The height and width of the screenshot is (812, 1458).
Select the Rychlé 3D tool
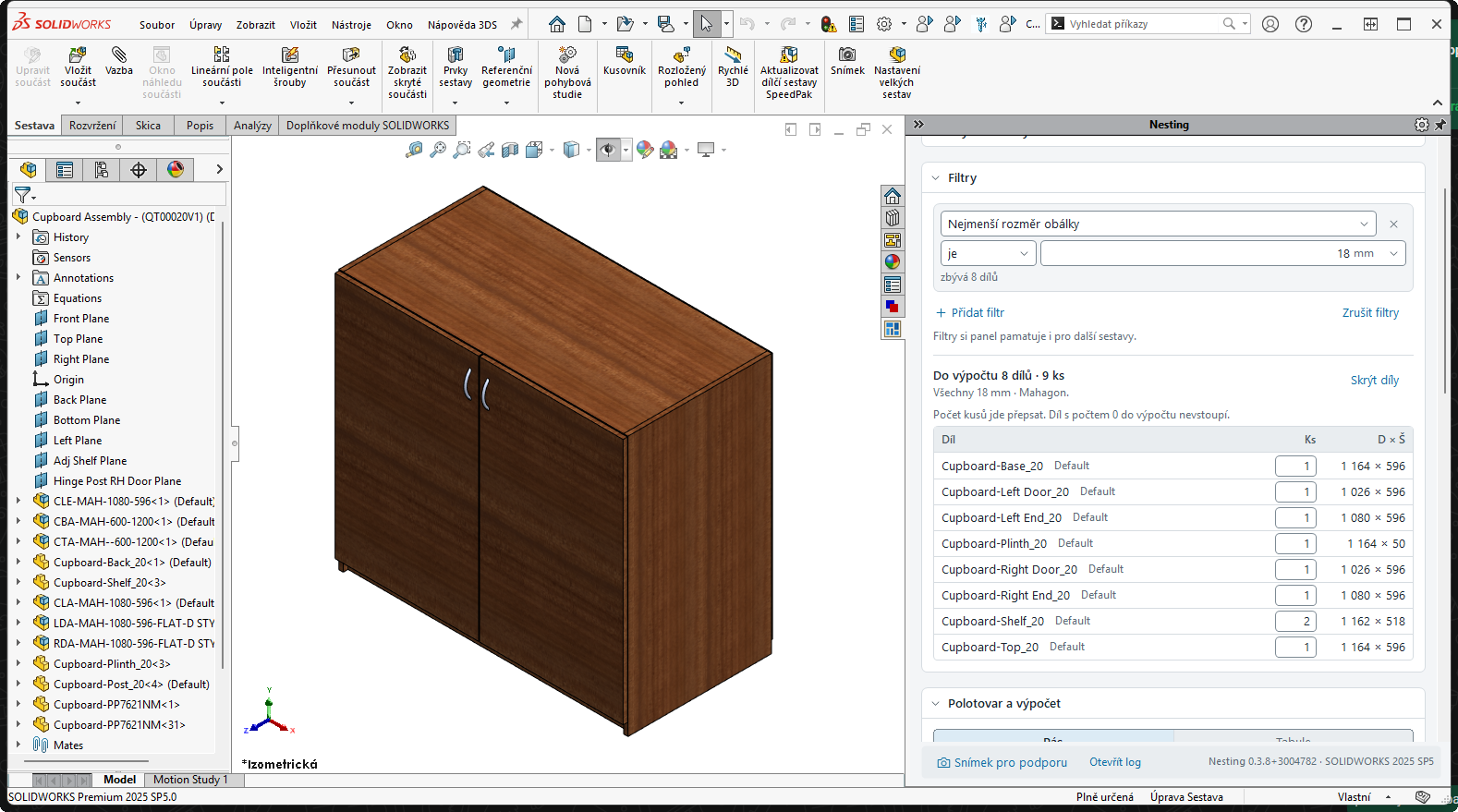[733, 67]
